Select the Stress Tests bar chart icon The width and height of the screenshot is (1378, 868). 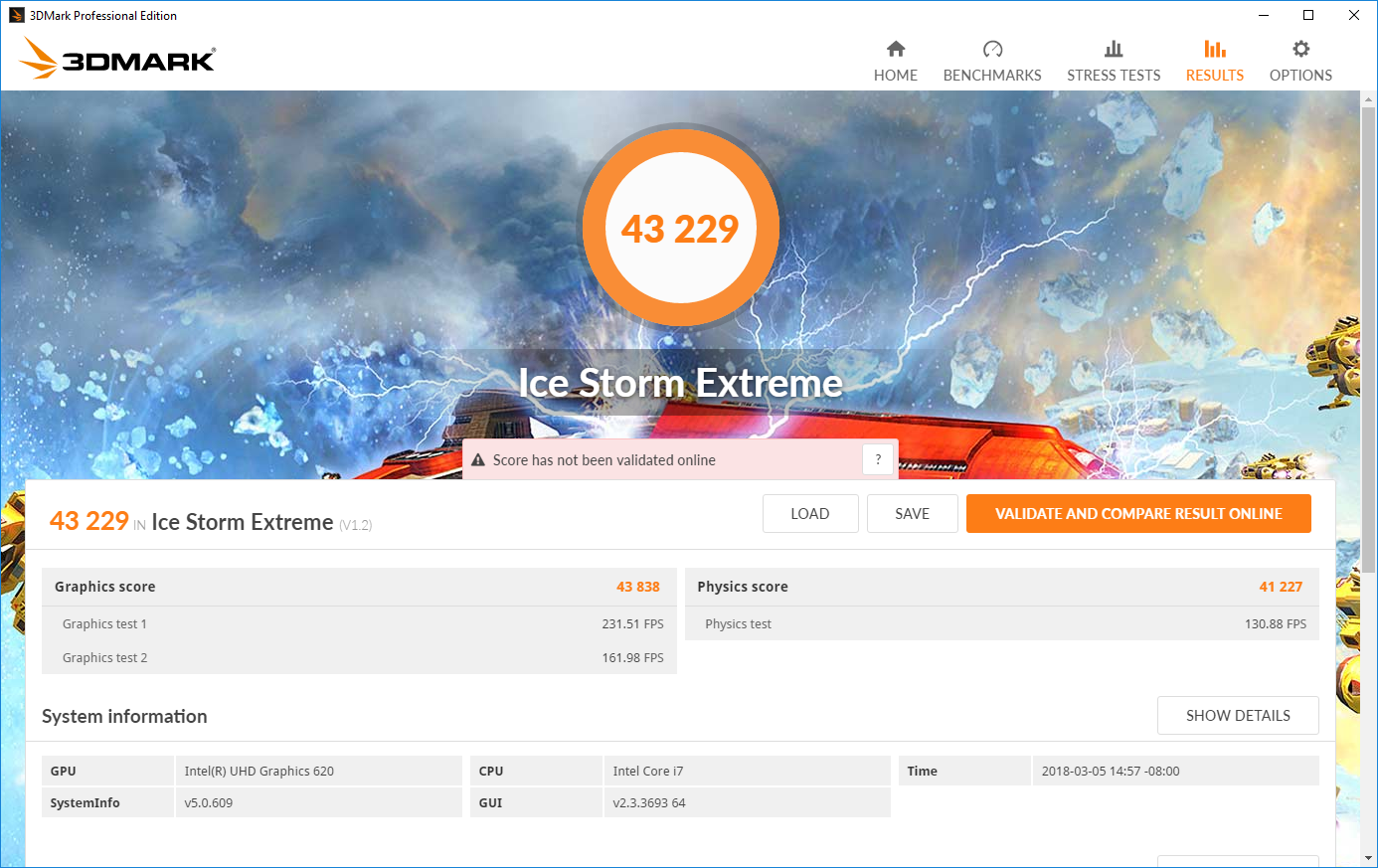coord(1114,49)
